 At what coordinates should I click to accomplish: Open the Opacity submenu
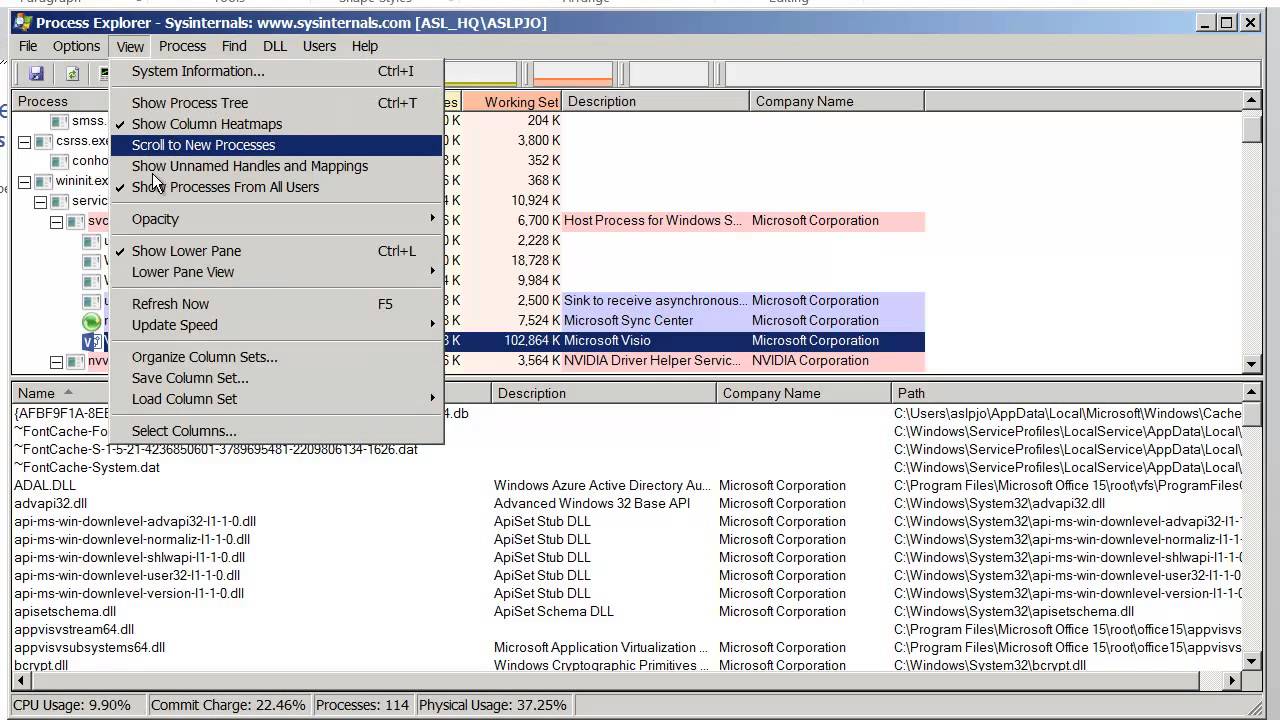click(x=276, y=219)
